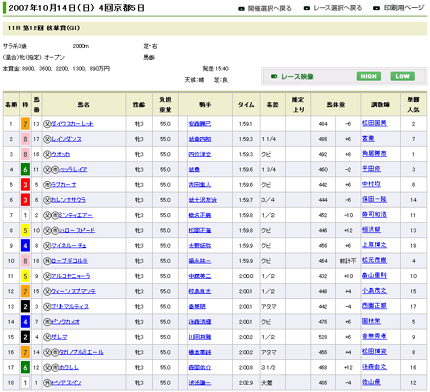The height and width of the screenshot is (392, 430).
Task: Open 15th-place horse ザレマ link
Action: [59, 337]
